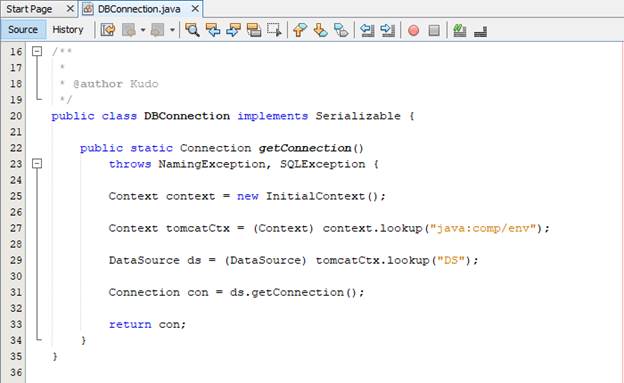Screen dimensions: 624x383
Task: Click the Java file icon on DBConnection tab
Action: click(88, 9)
